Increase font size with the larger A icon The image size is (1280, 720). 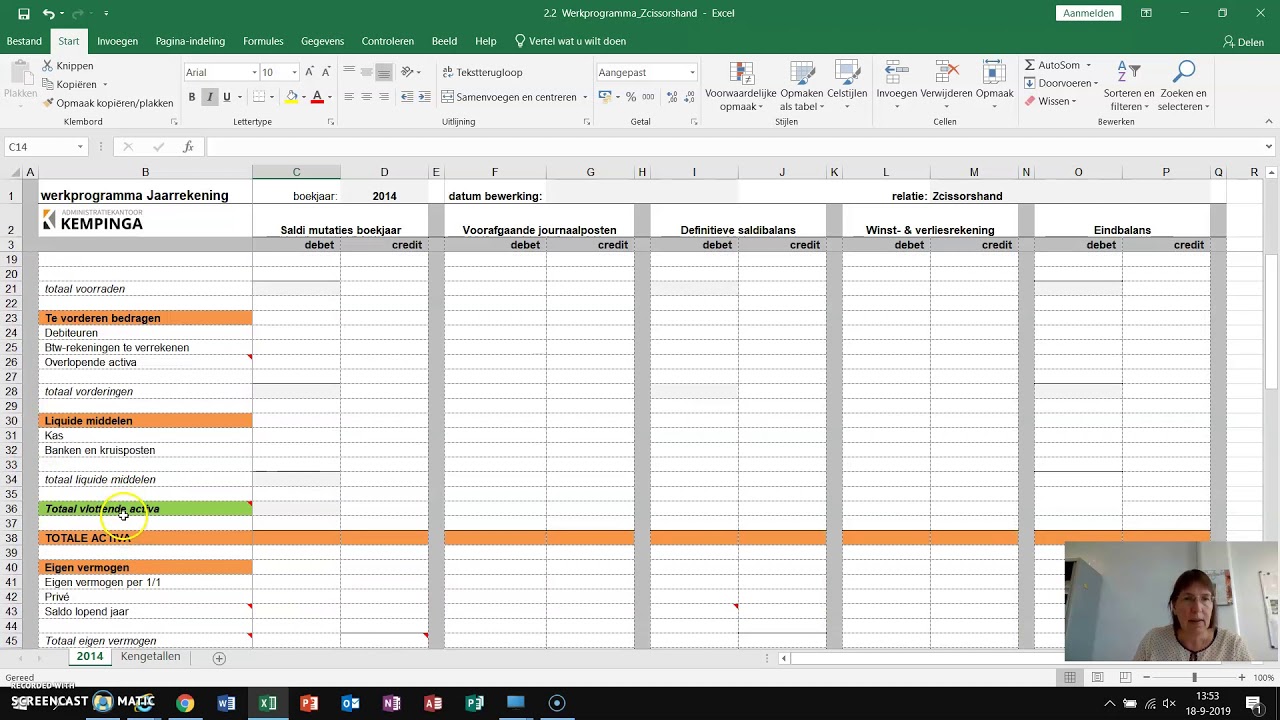click(309, 72)
